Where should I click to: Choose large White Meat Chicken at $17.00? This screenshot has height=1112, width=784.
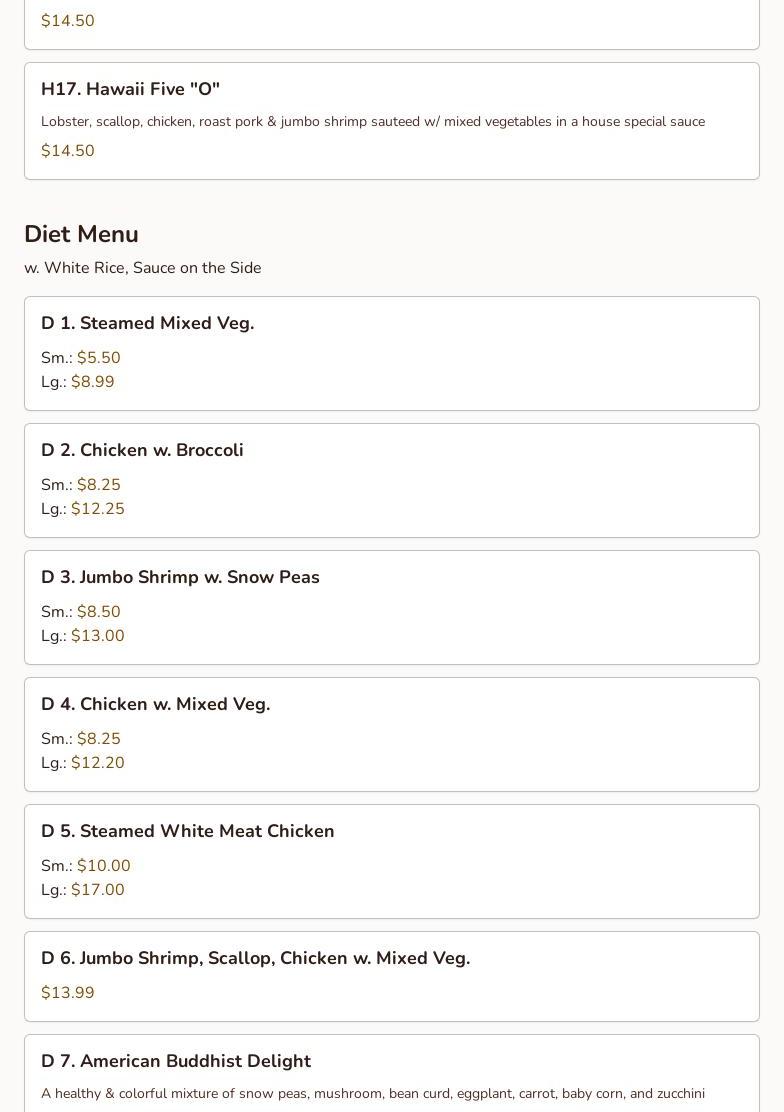(83, 889)
